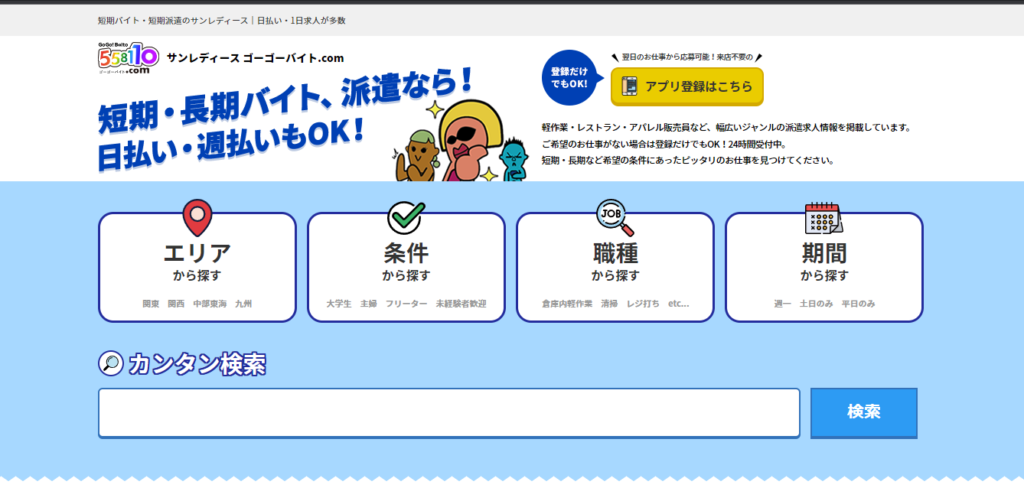This screenshot has height=488, width=1024.
Task: Click the 短期・長期バイト、派遣なら! headline banner
Action: [285, 121]
